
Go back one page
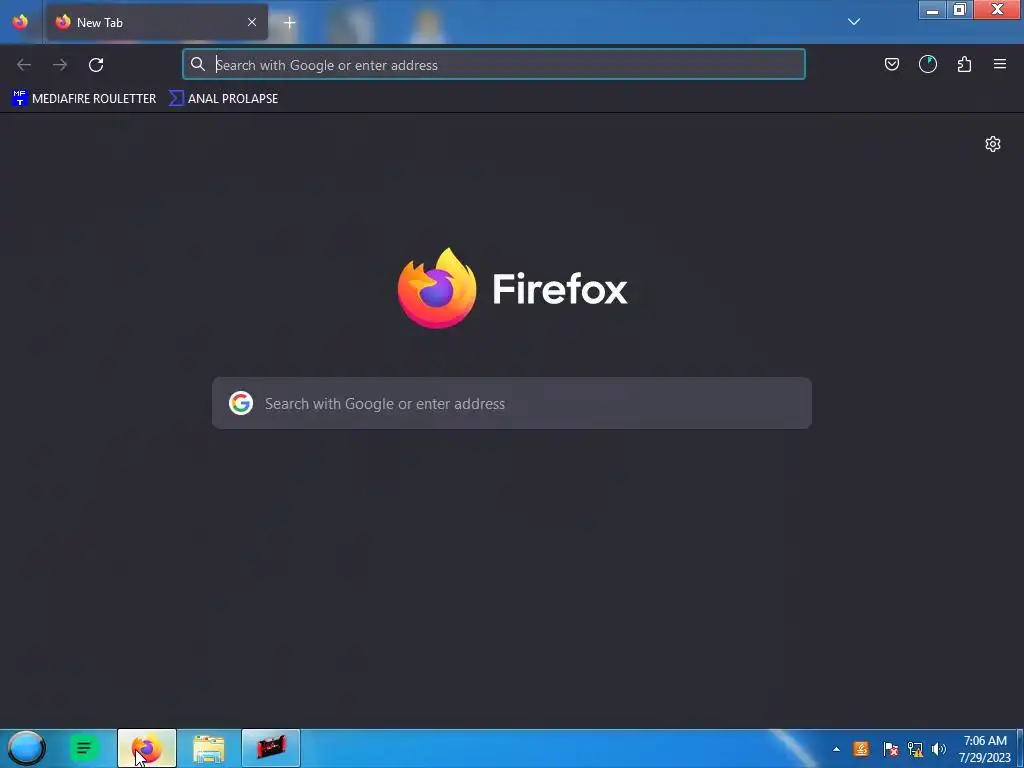click(24, 65)
